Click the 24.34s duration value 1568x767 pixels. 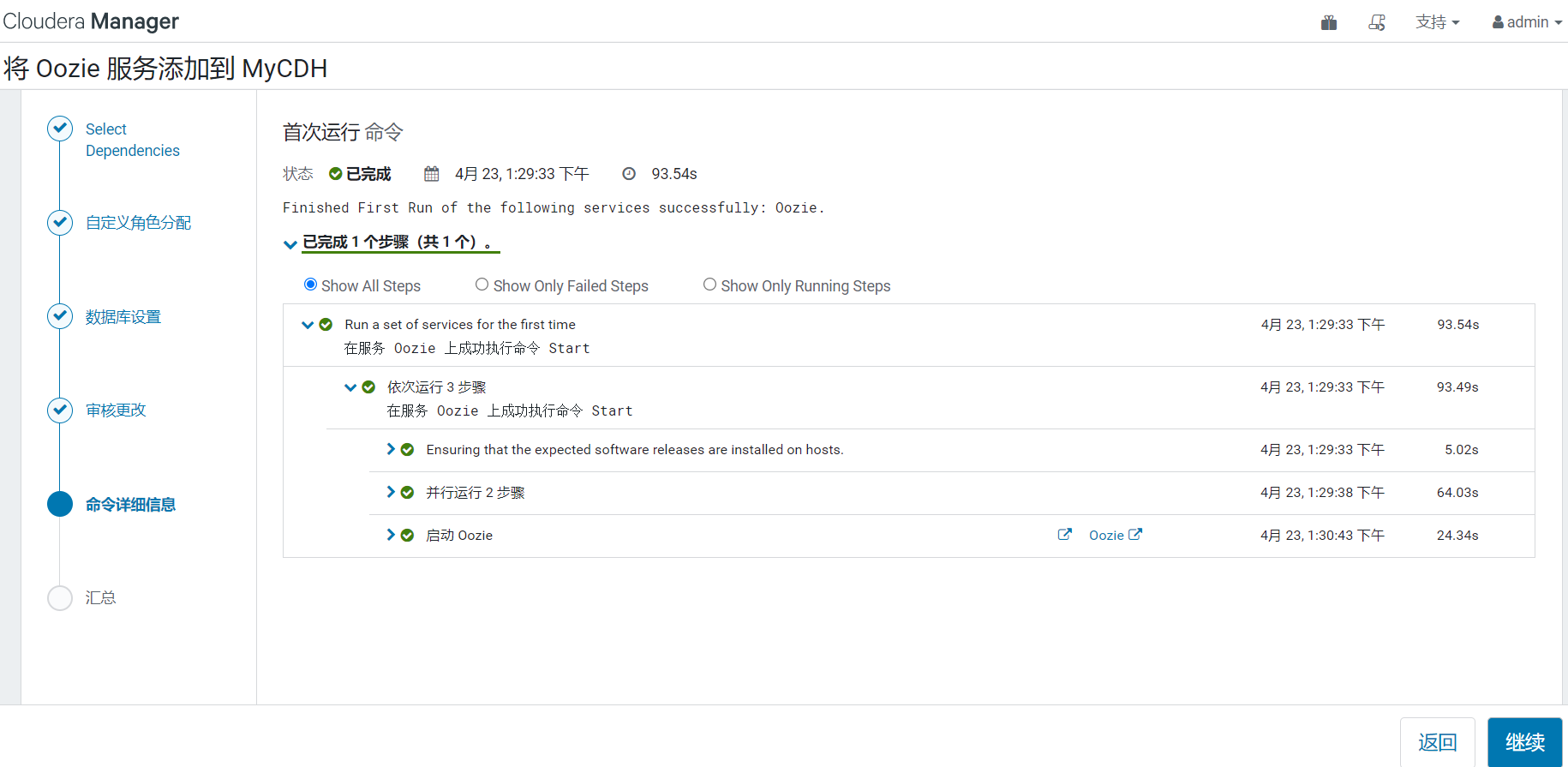[1457, 536]
